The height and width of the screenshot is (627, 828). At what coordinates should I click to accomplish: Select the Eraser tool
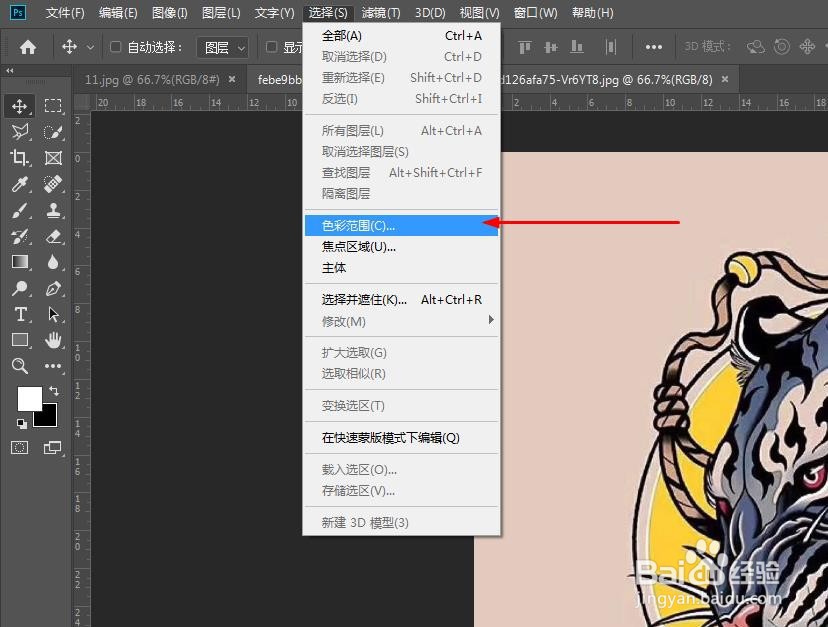pyautogui.click(x=53, y=236)
